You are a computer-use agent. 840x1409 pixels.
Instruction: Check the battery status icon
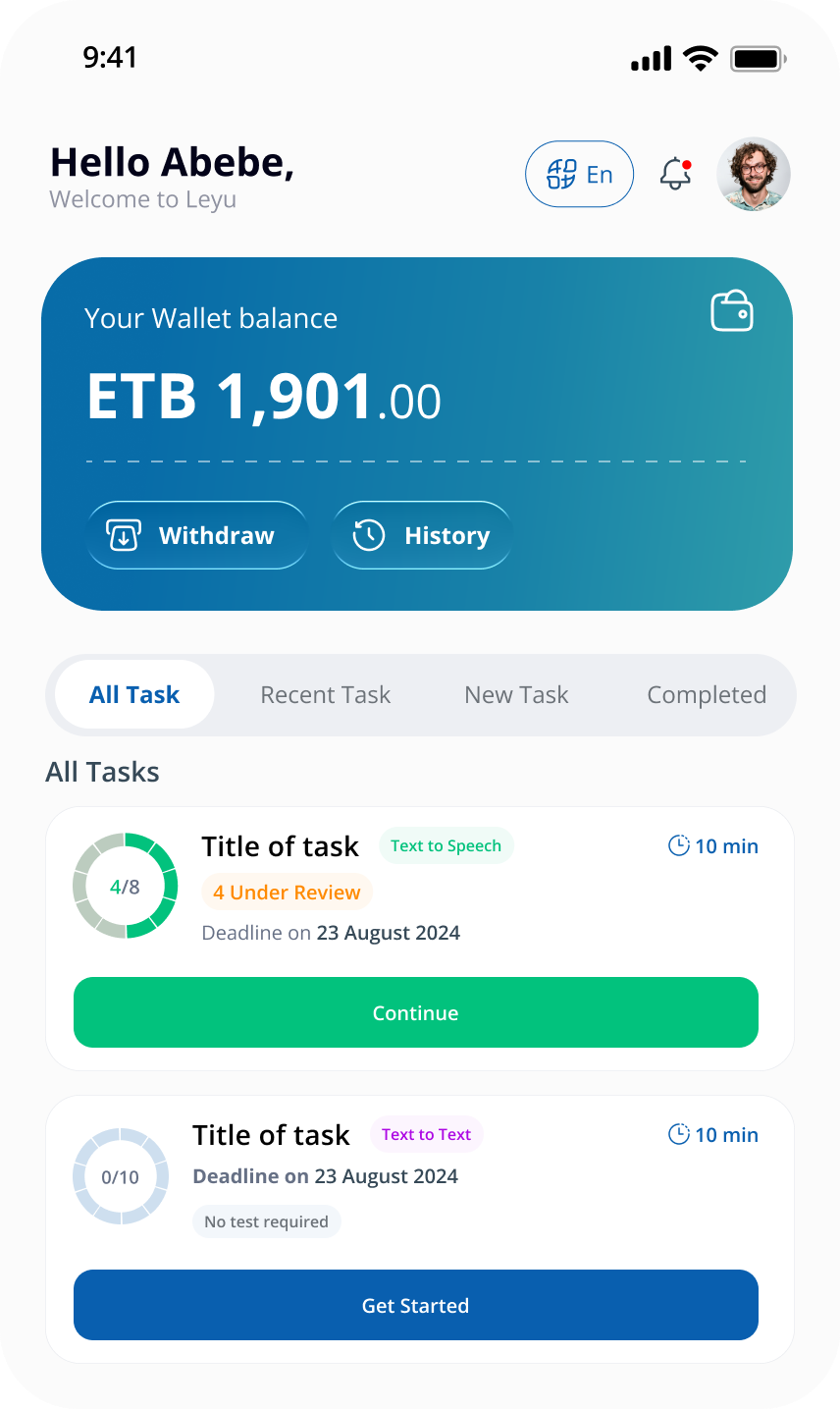click(x=759, y=59)
